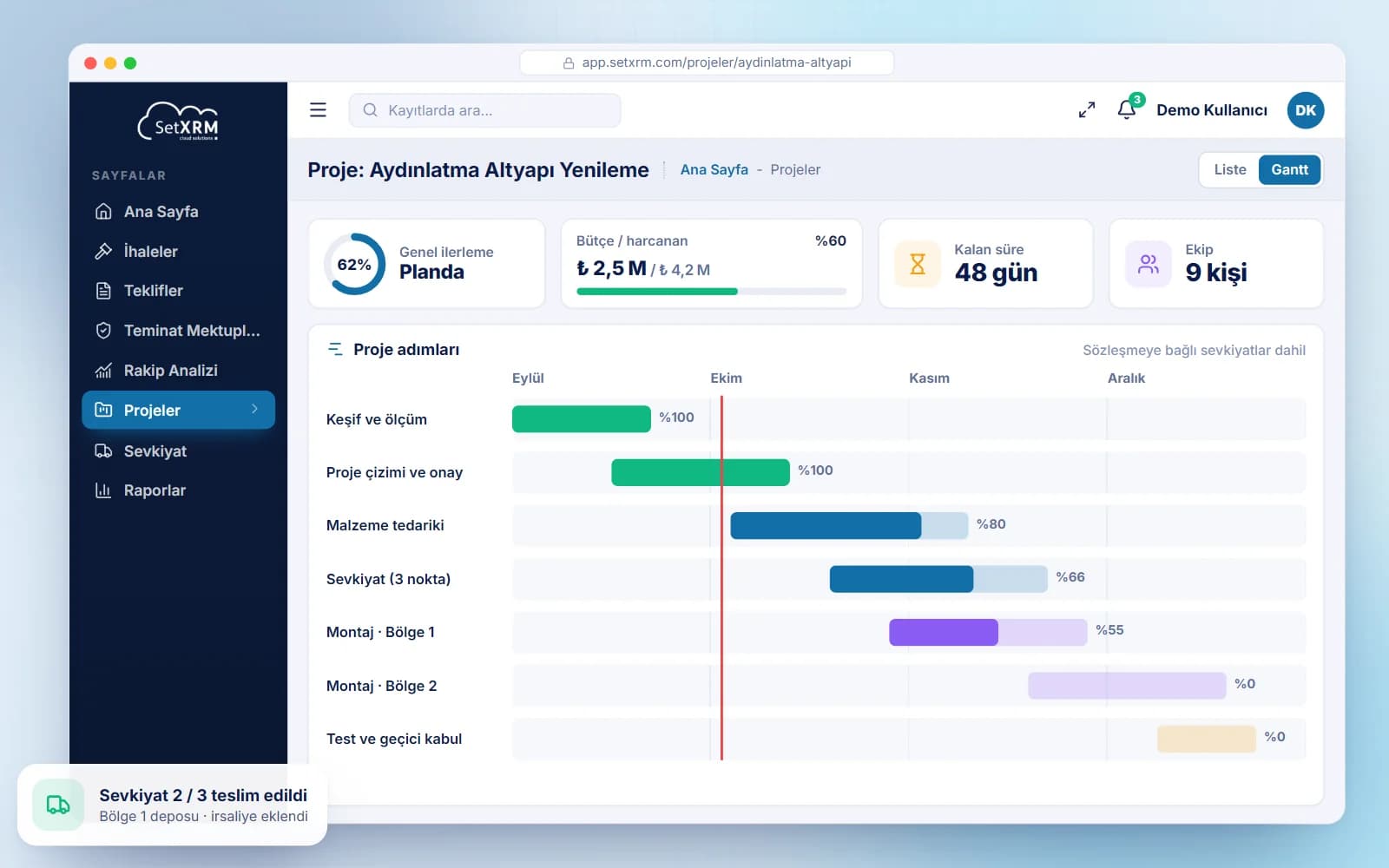This screenshot has height=868, width=1389.
Task: Click the 62% circular progress ring
Action: tap(354, 264)
